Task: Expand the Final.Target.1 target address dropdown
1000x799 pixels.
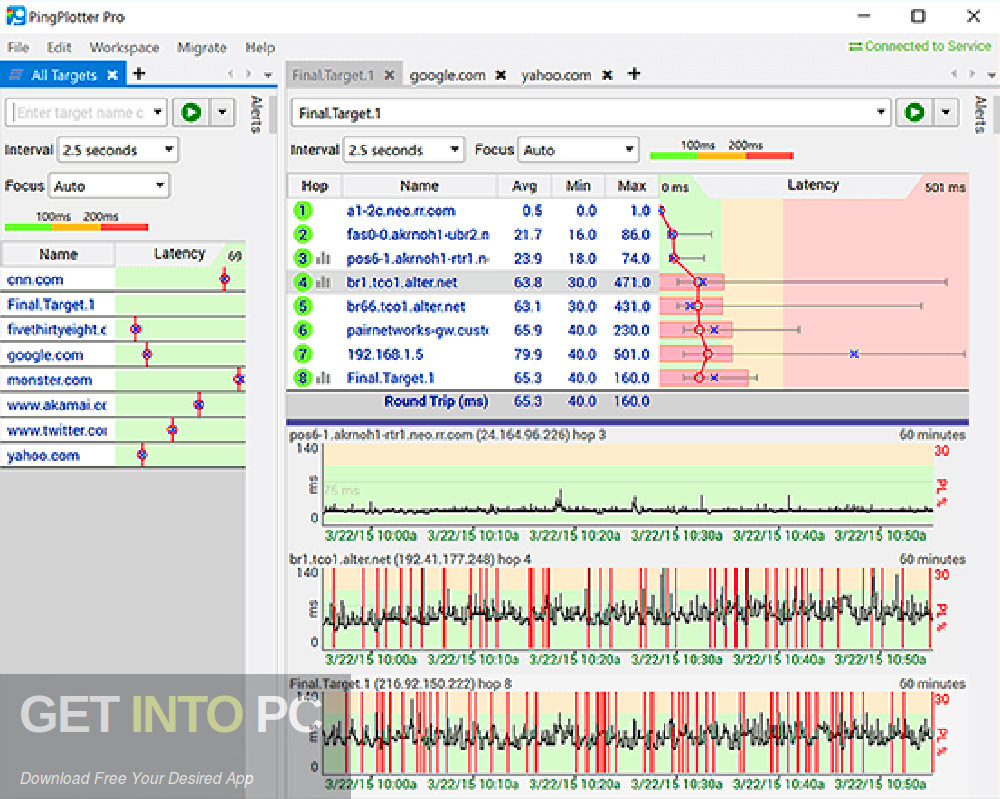Action: tap(881, 113)
